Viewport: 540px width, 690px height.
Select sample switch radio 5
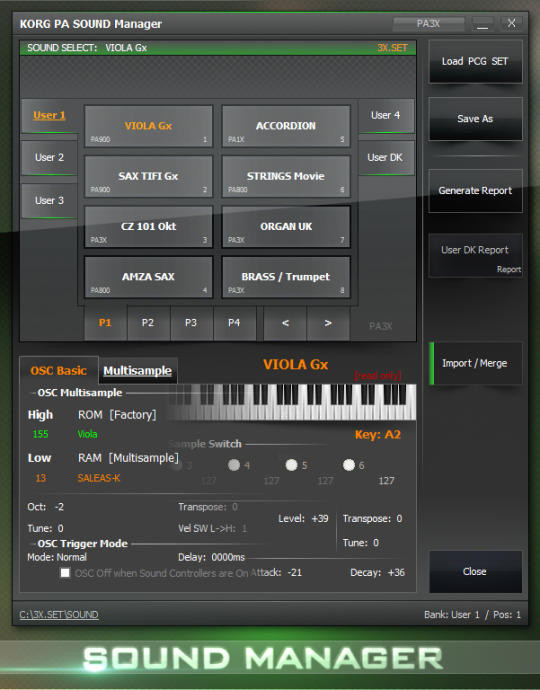point(291,465)
